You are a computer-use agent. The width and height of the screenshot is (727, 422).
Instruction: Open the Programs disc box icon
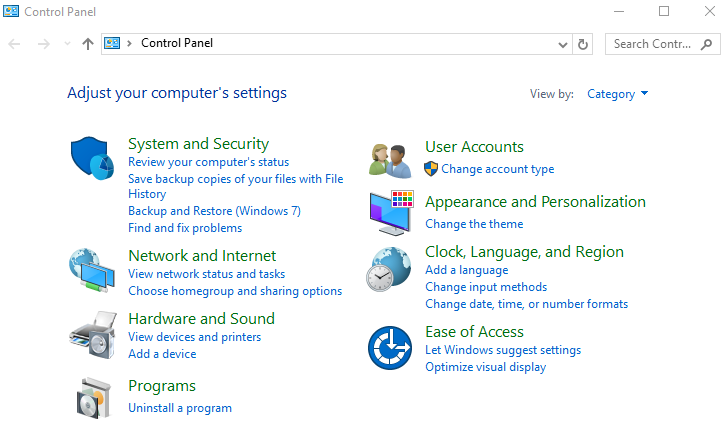94,398
